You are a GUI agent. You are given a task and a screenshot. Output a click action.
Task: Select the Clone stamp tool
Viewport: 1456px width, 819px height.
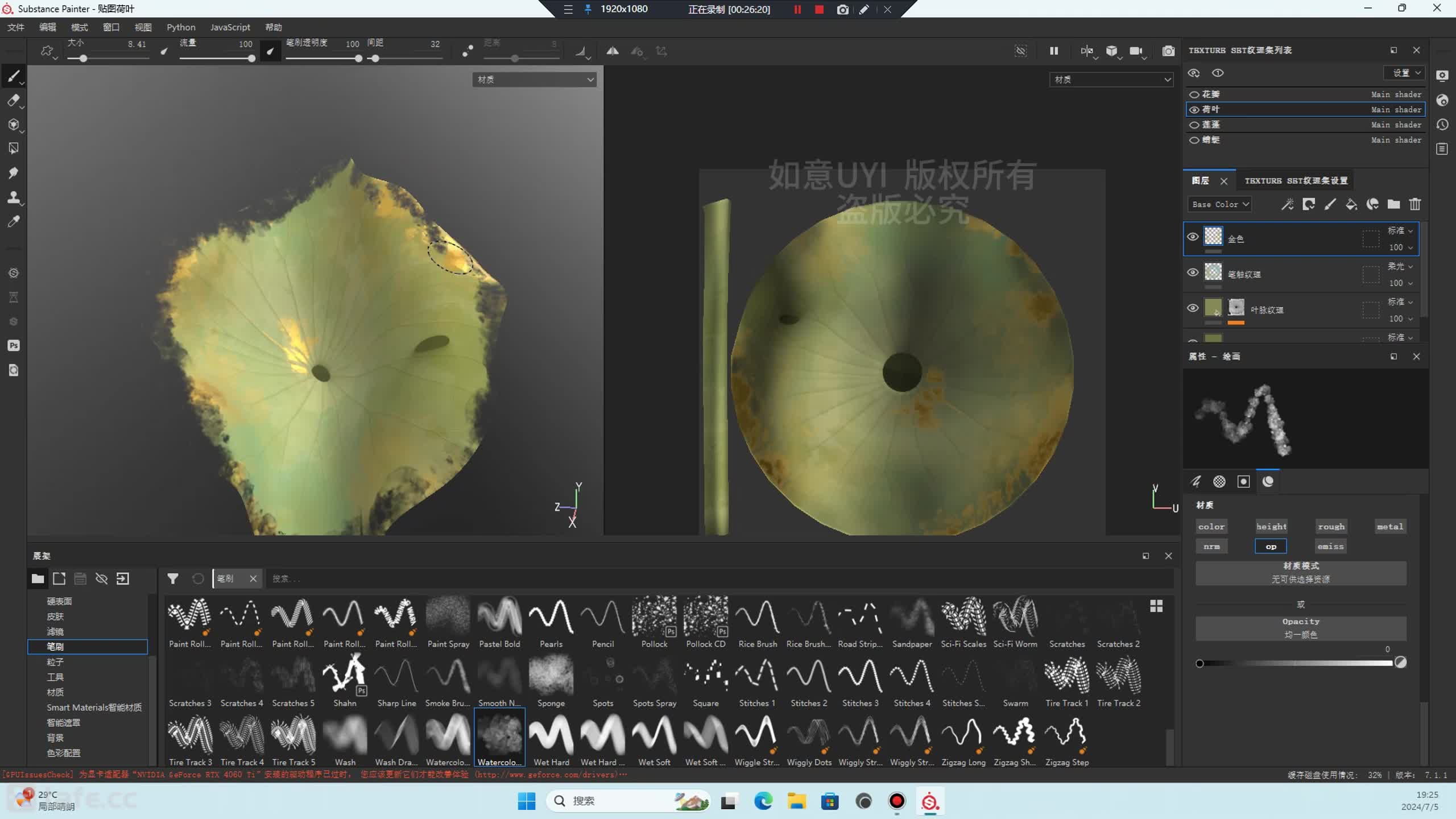(14, 197)
